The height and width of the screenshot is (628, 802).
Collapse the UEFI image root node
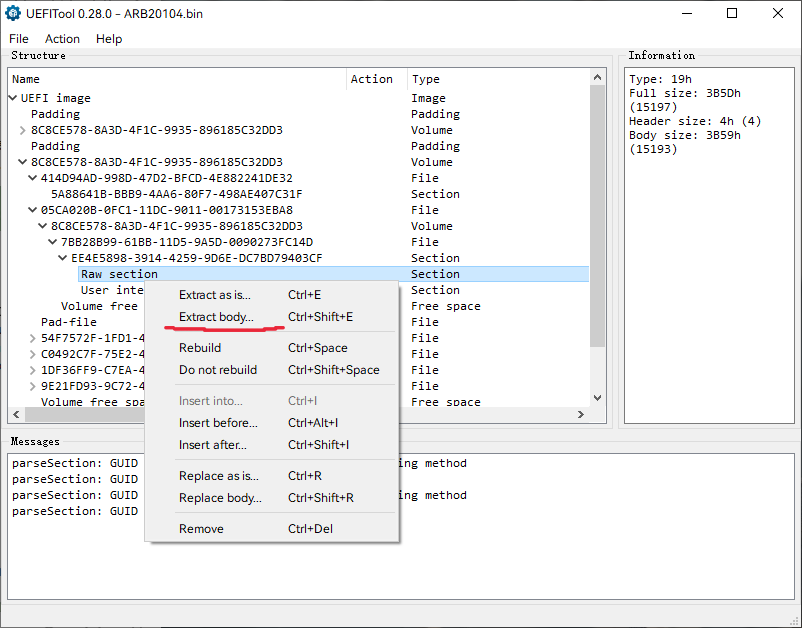13,98
